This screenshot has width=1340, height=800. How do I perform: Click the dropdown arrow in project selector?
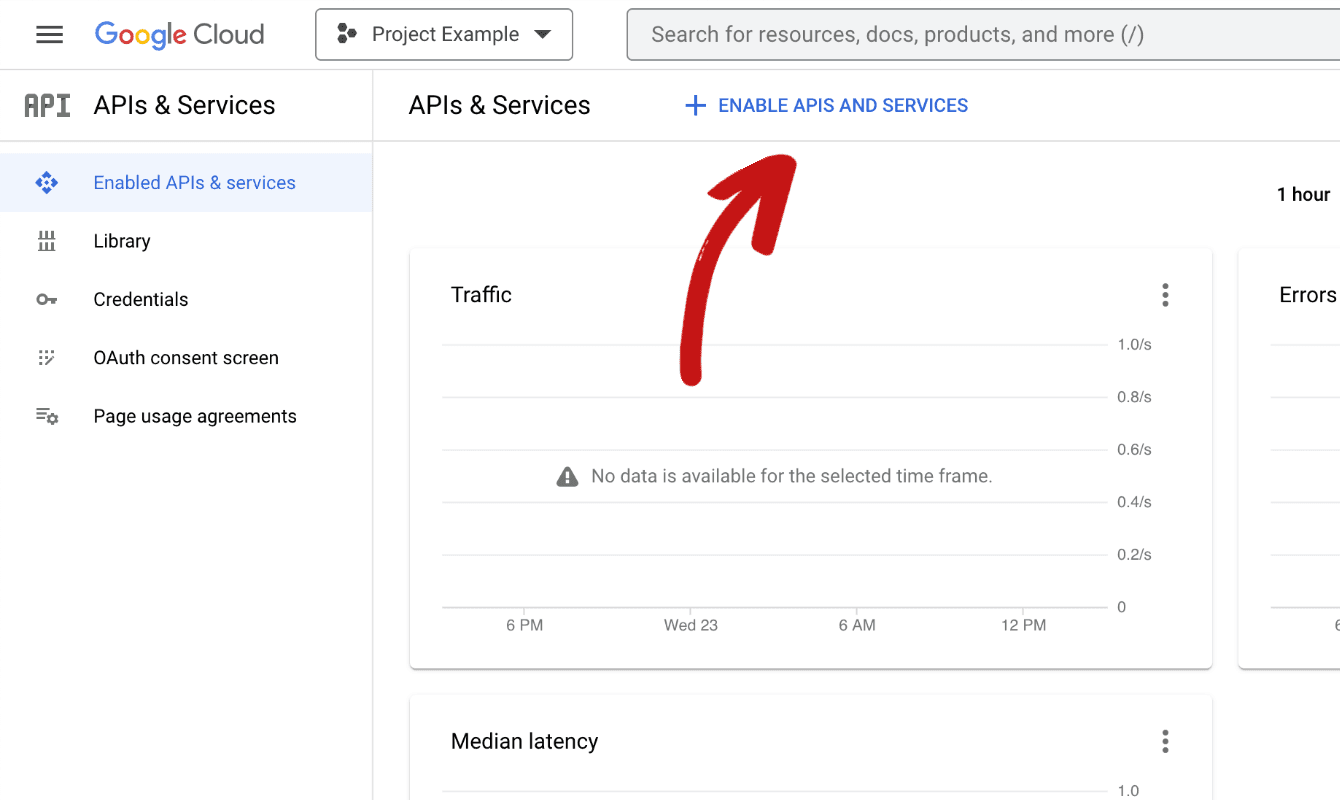click(542, 34)
